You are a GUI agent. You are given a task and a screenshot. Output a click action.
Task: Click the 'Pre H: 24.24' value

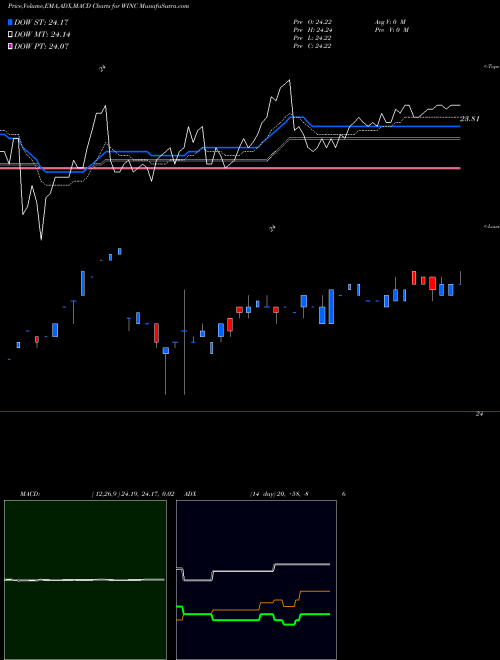[312, 30]
